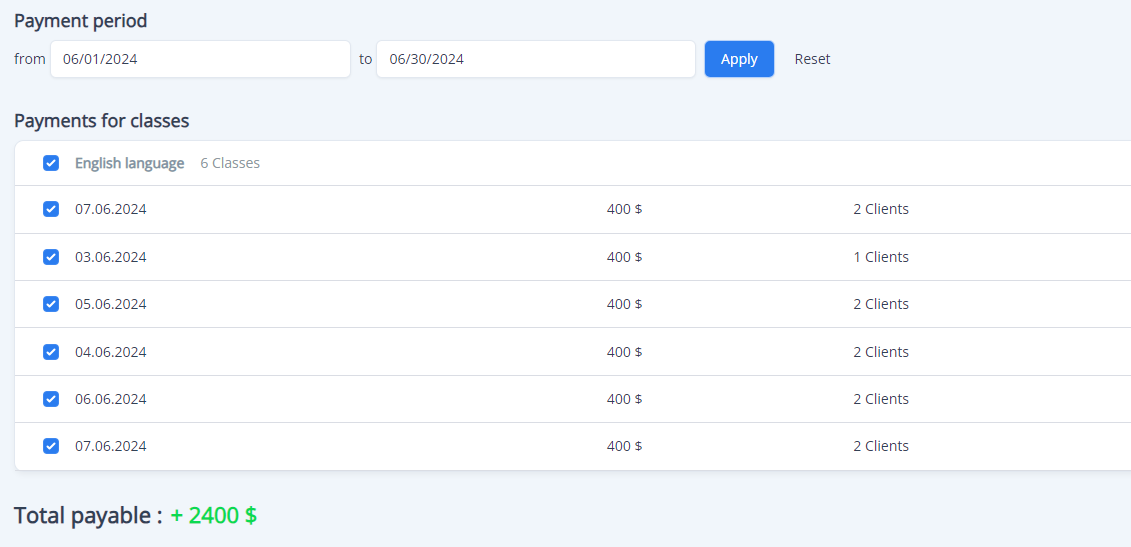This screenshot has width=1131, height=547.
Task: Click the '6 Classes' count label
Action: tap(230, 163)
